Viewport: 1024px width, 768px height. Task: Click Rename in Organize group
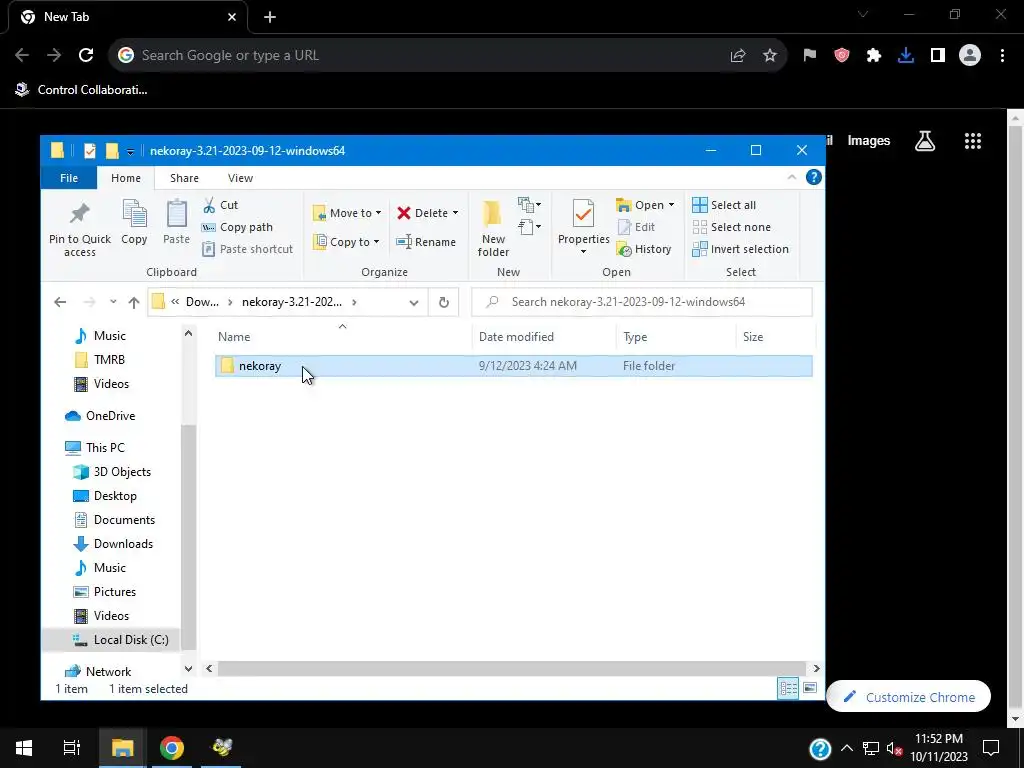(x=426, y=242)
